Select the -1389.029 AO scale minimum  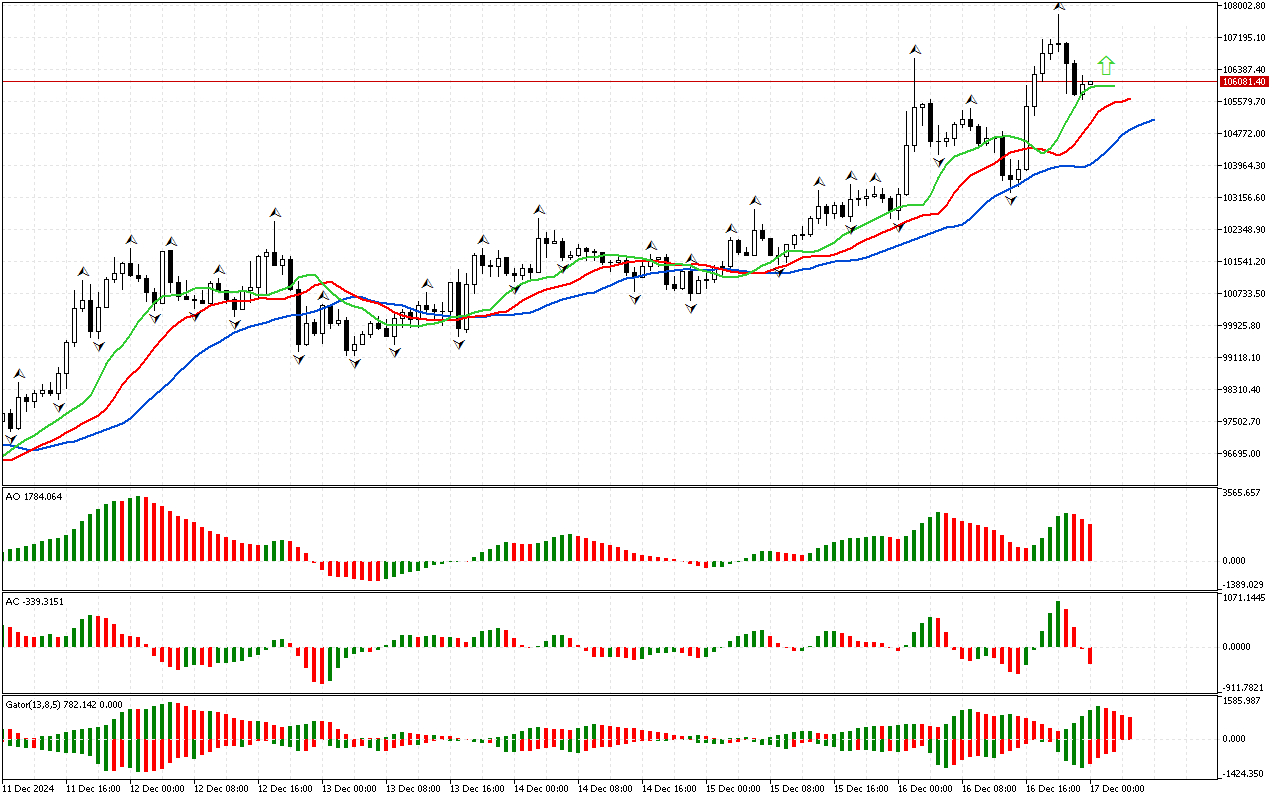[1243, 584]
